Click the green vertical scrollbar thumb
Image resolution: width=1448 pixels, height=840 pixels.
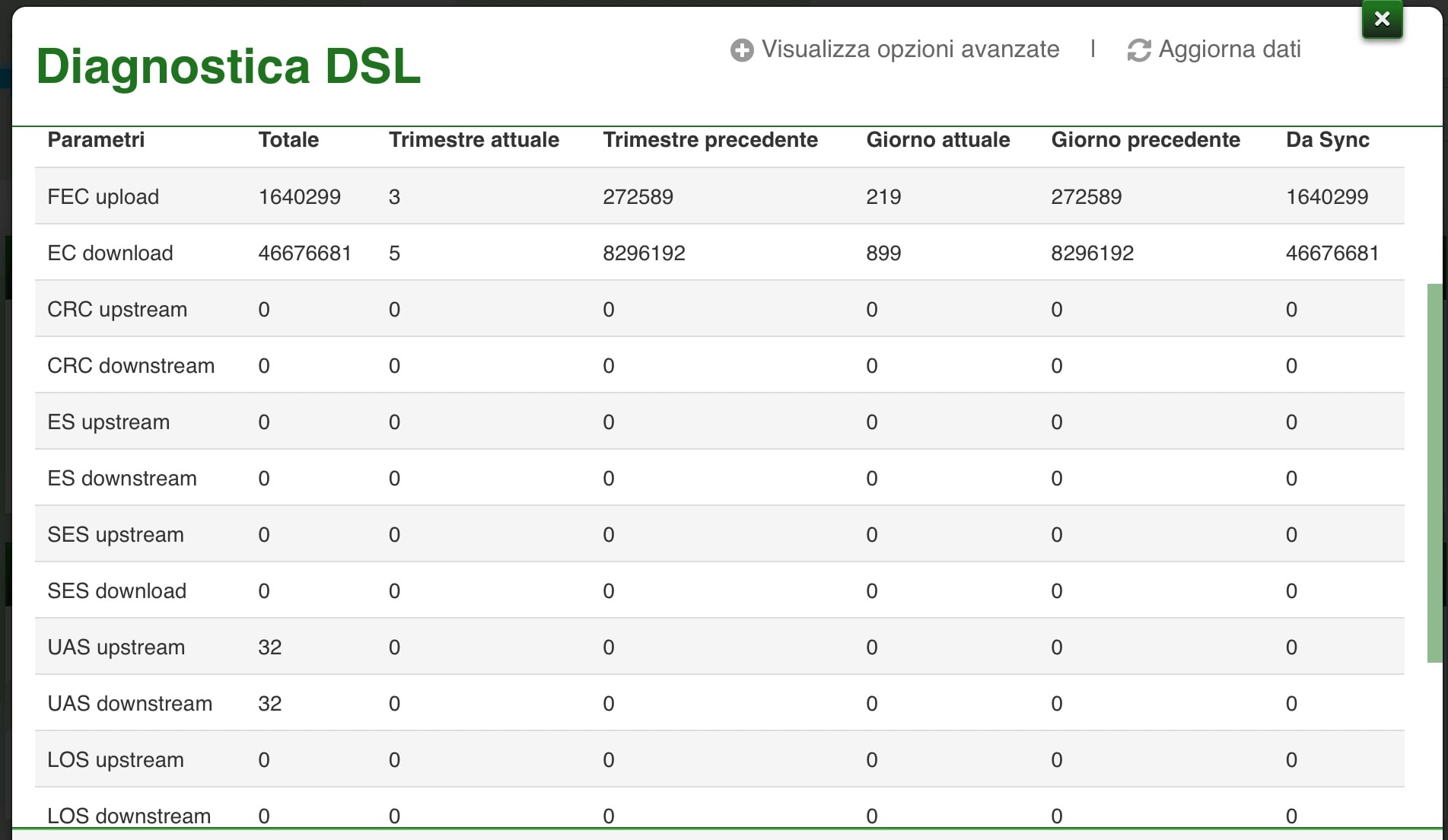(1434, 472)
